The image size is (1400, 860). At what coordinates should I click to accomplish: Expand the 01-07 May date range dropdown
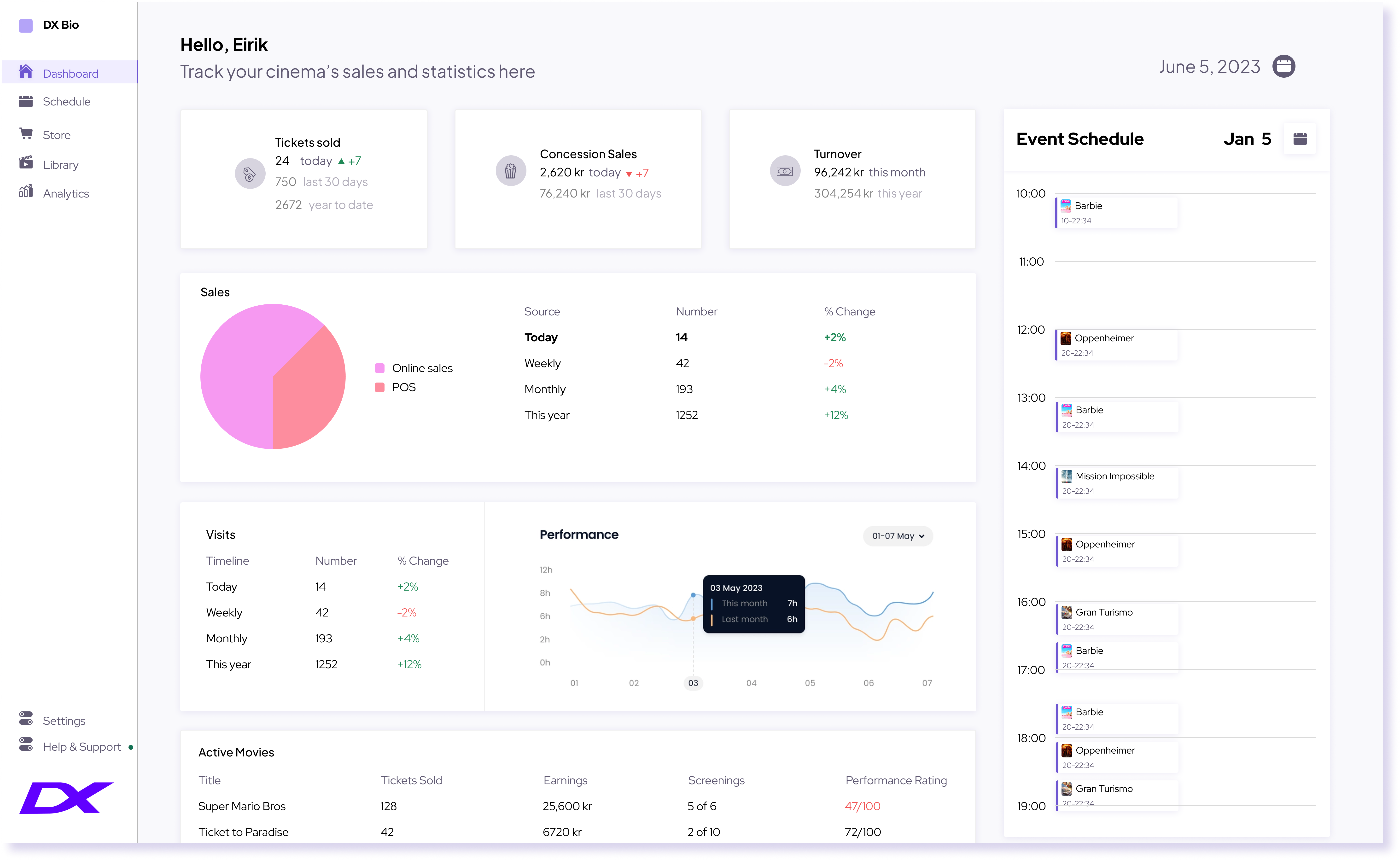point(898,536)
